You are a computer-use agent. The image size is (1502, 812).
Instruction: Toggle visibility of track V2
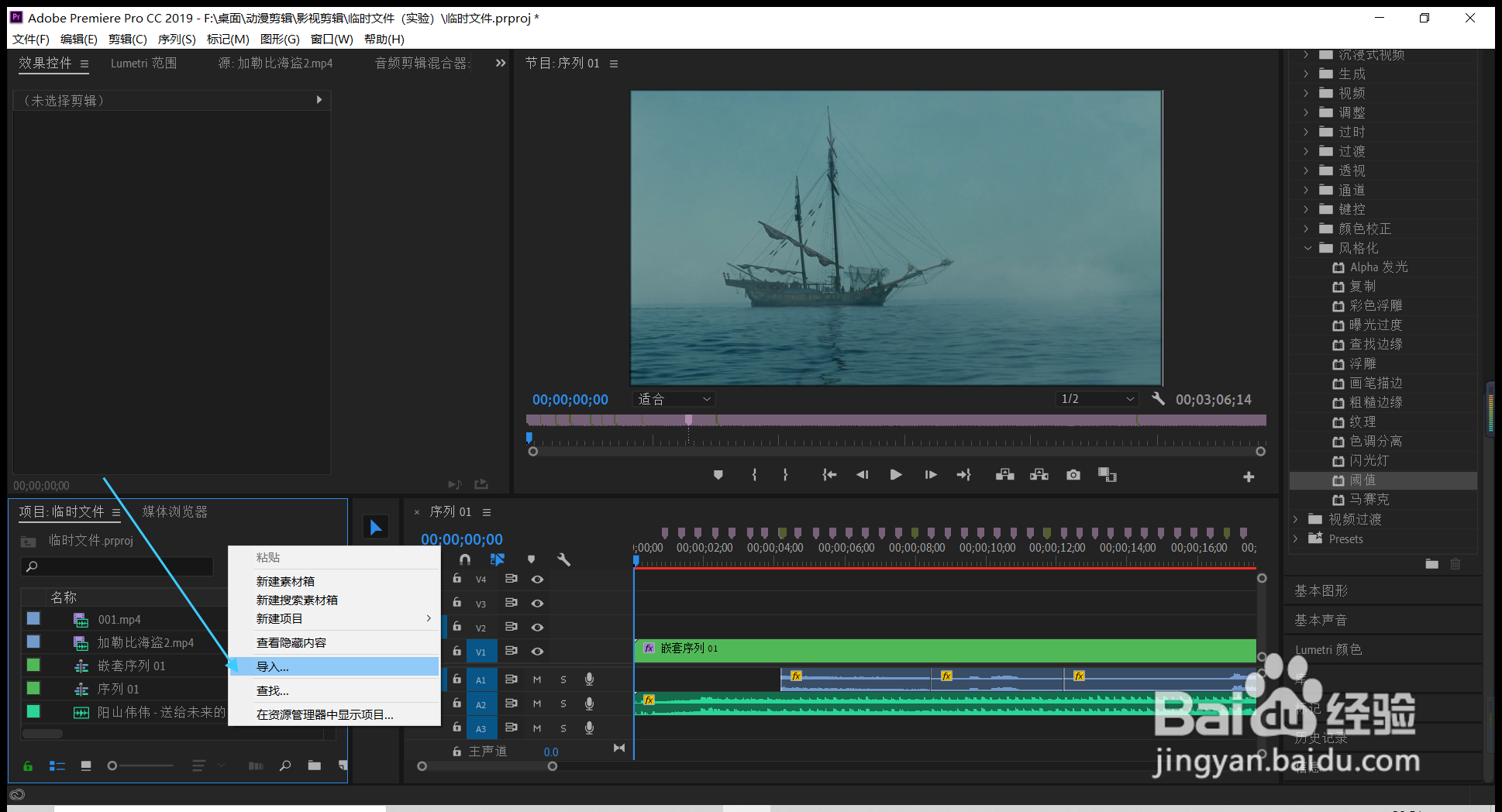(537, 628)
